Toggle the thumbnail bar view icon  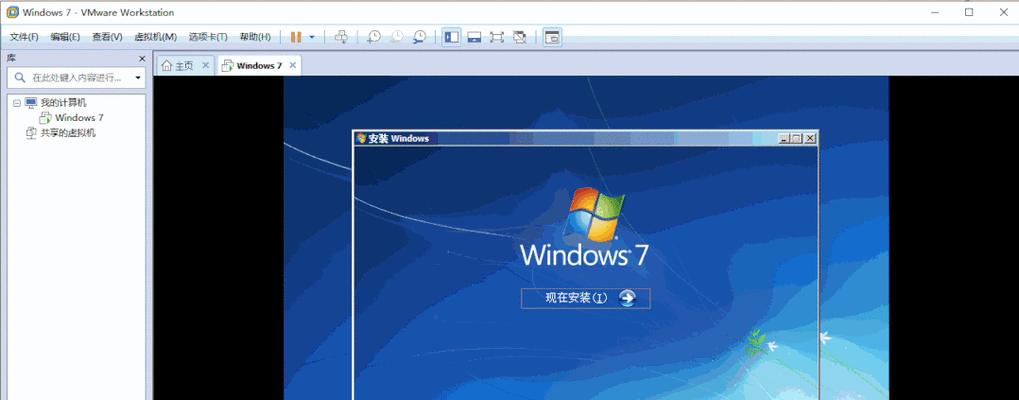(474, 37)
